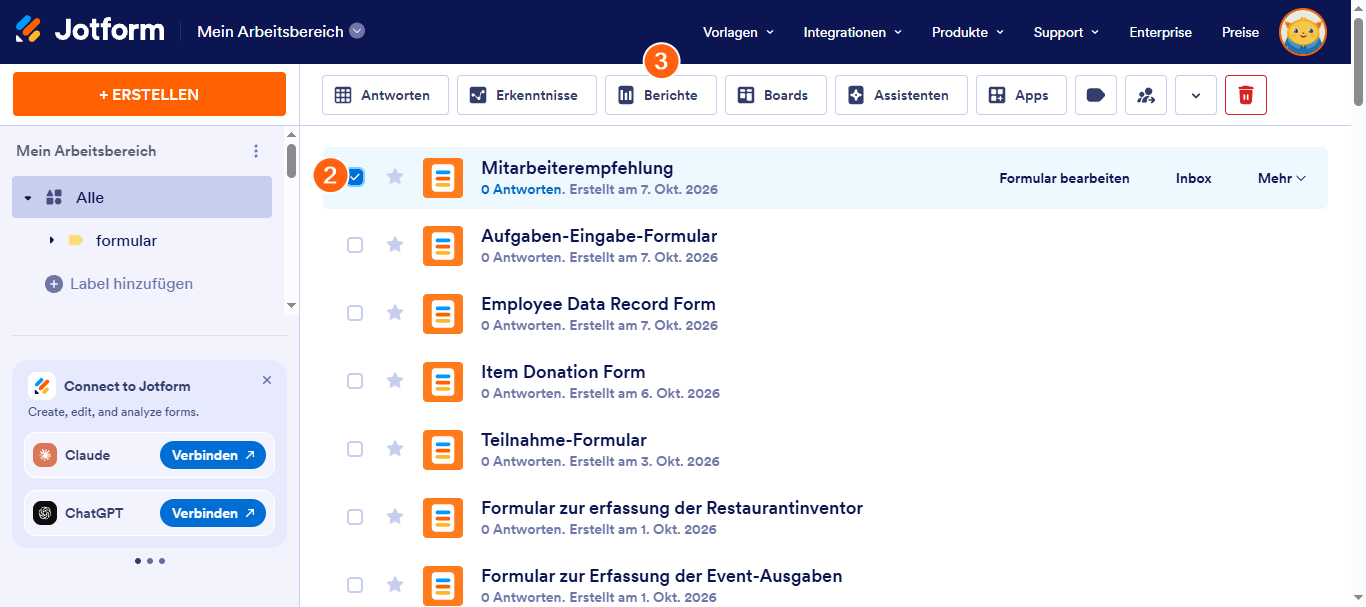Star the Event-Ausgaben form

click(x=395, y=585)
